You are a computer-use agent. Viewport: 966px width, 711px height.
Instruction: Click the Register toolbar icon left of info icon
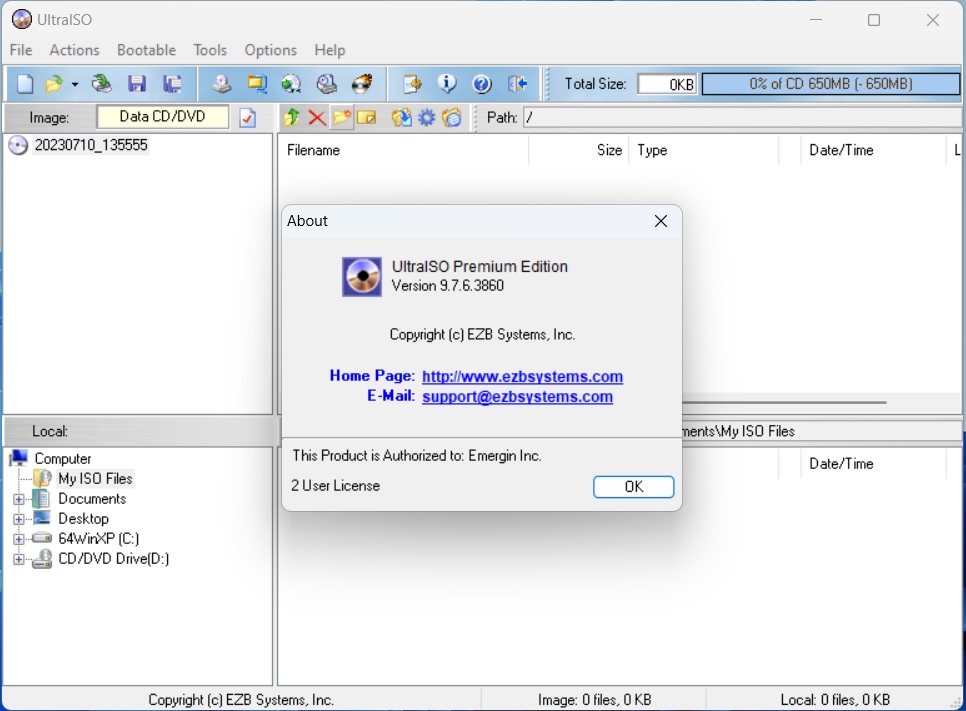click(412, 84)
